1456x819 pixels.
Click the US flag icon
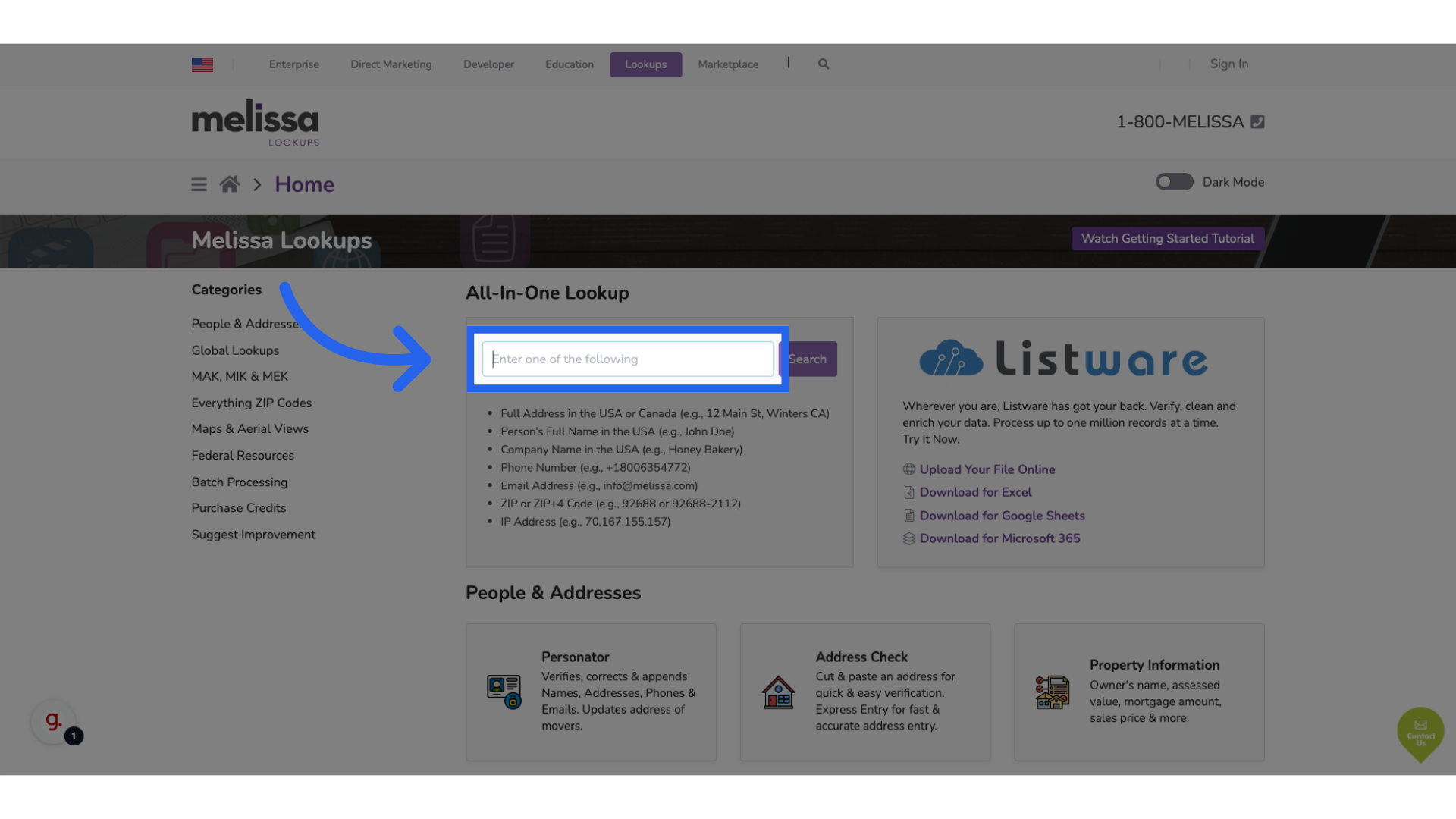click(x=202, y=64)
